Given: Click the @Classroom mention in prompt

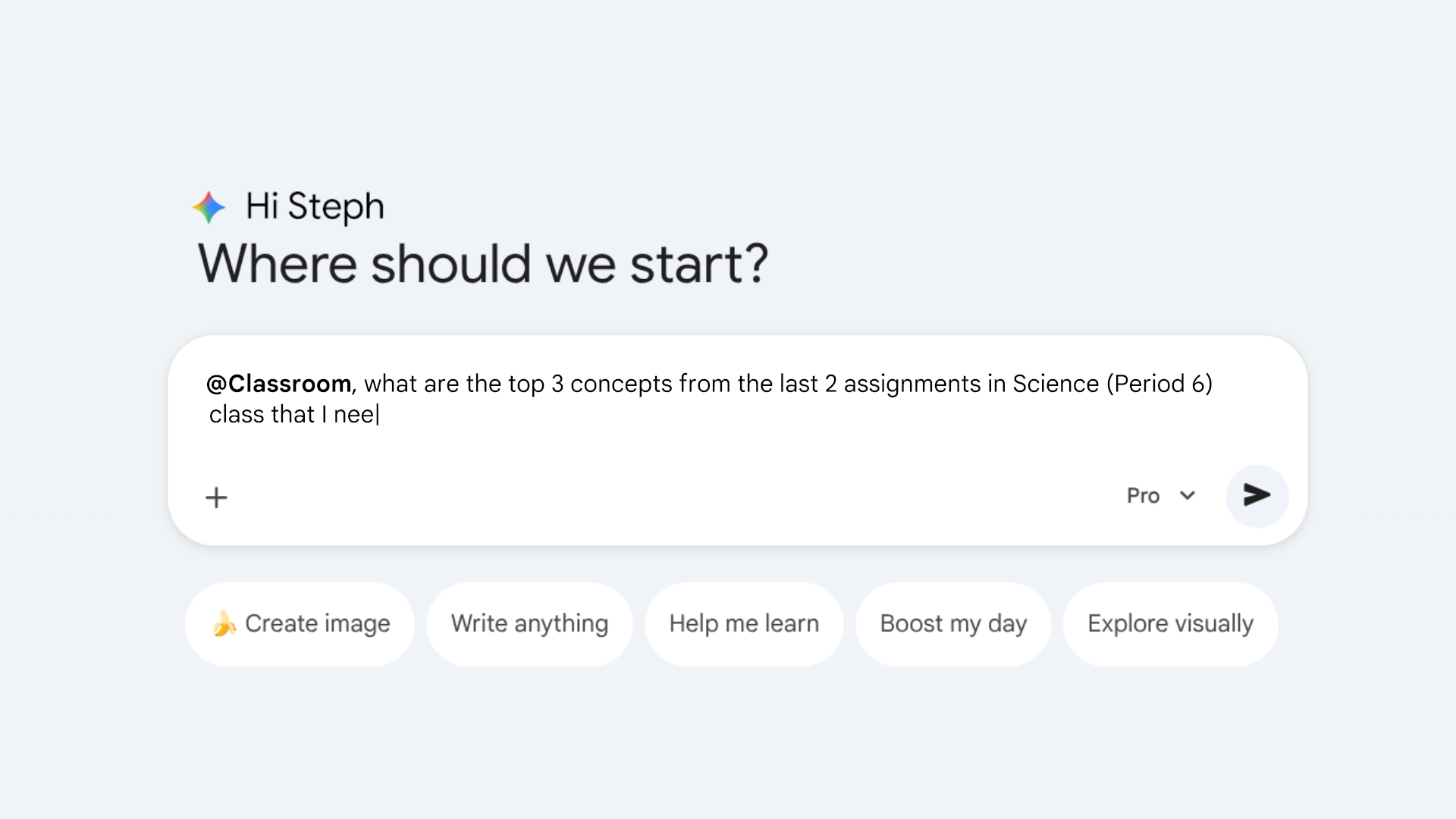Looking at the screenshot, I should (x=278, y=384).
